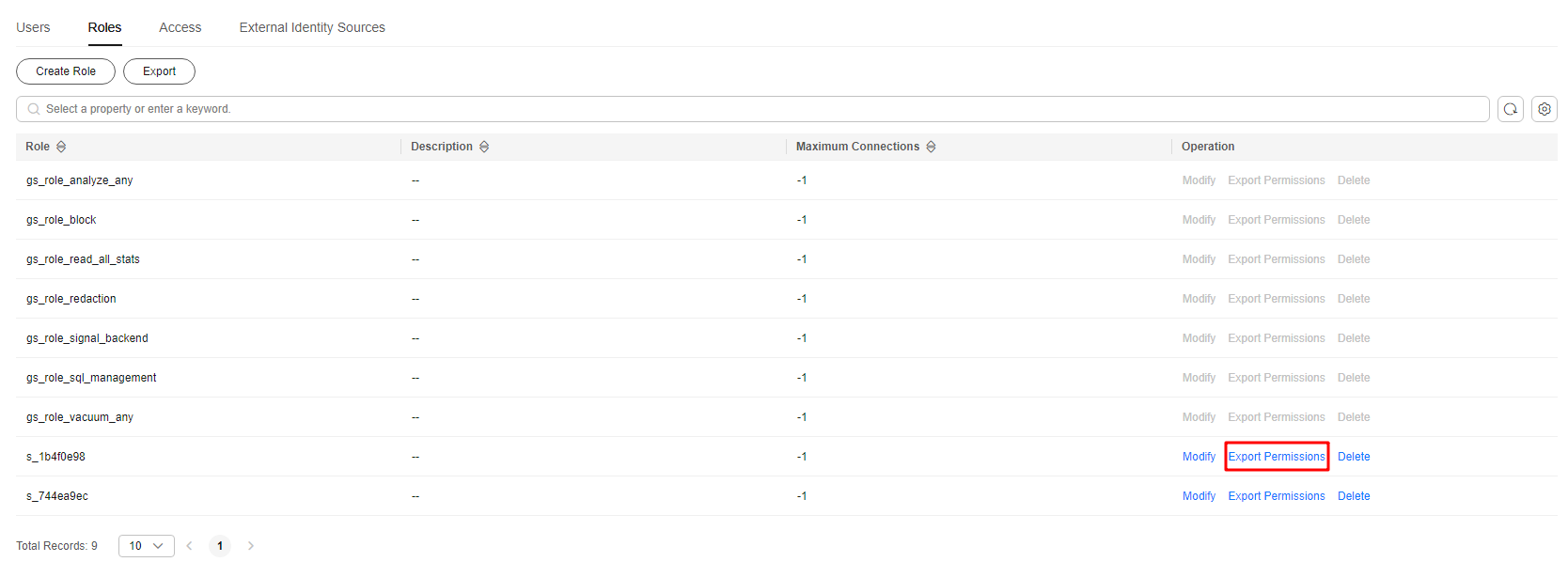Sort by Maximum Connections sort icon
The width and height of the screenshot is (1568, 562).
pos(931,147)
